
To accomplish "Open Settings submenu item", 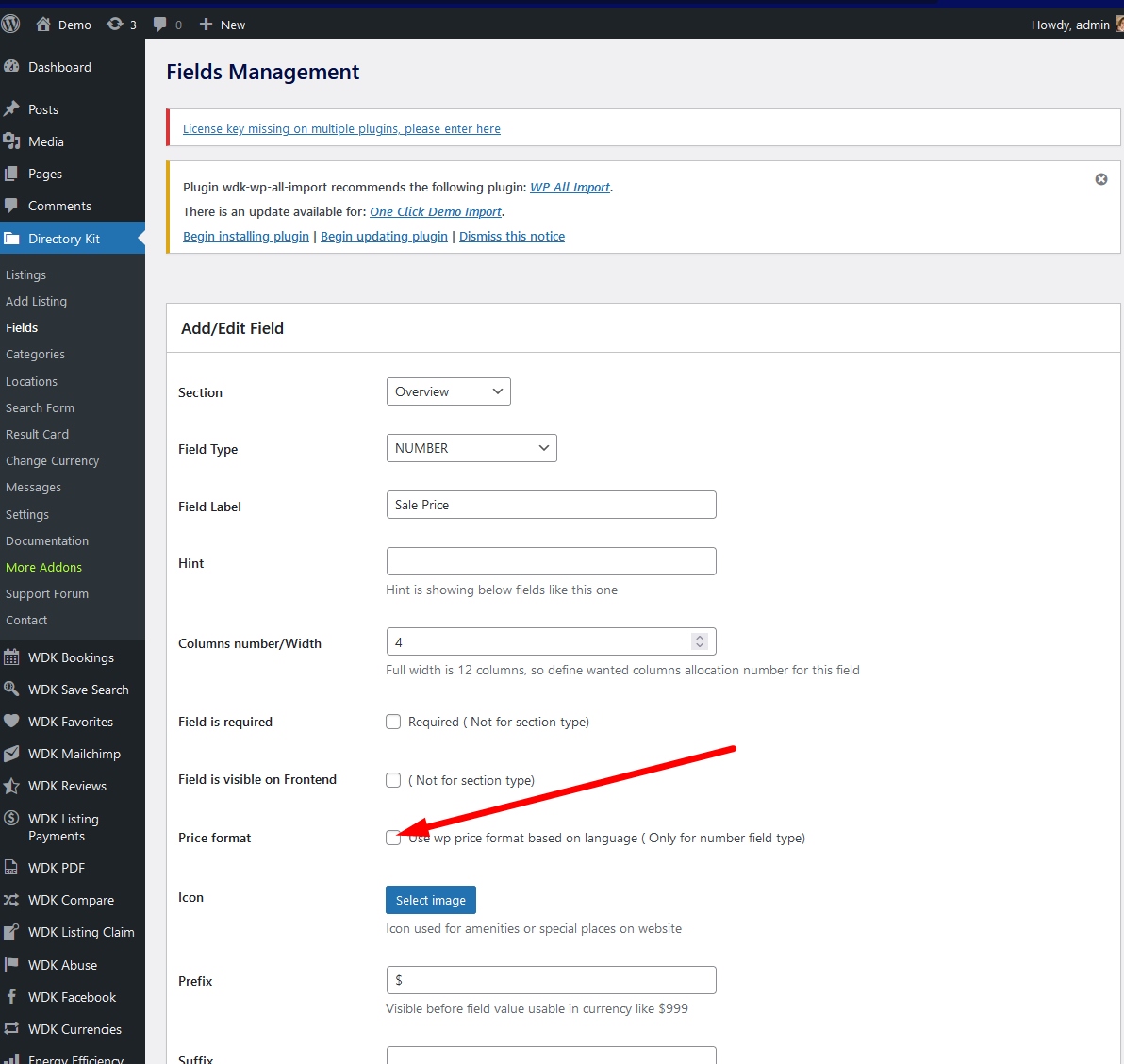I will click(x=27, y=515).
